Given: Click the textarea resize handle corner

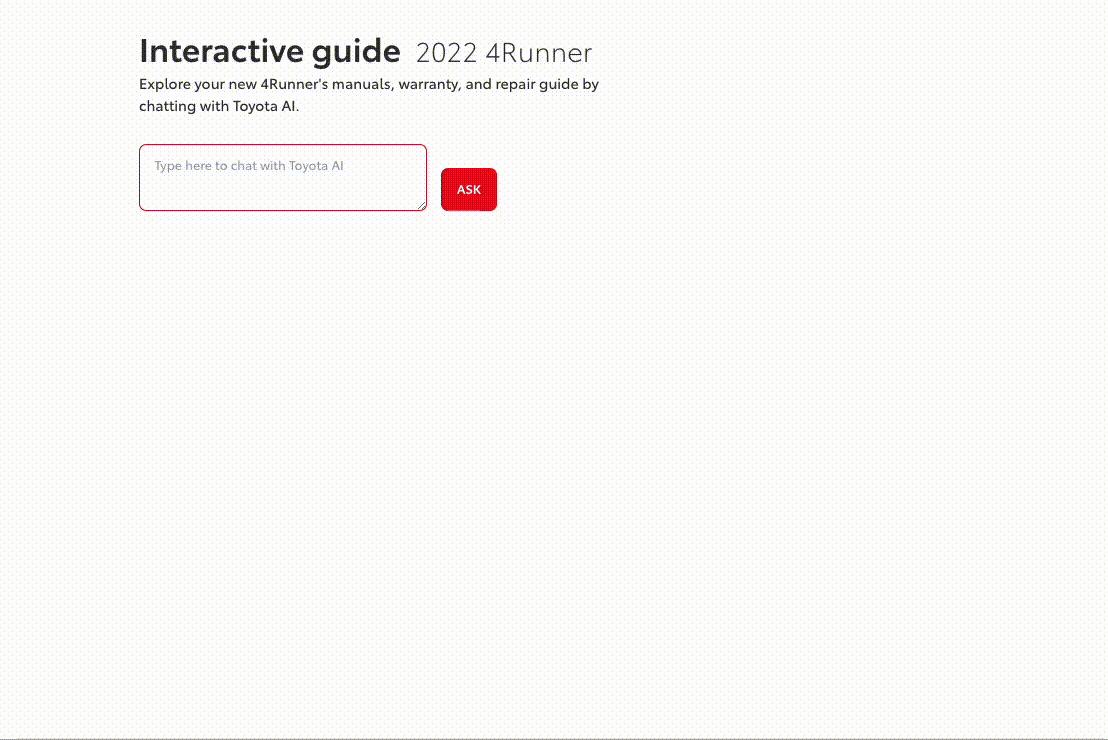Looking at the screenshot, I should click(x=422, y=206).
